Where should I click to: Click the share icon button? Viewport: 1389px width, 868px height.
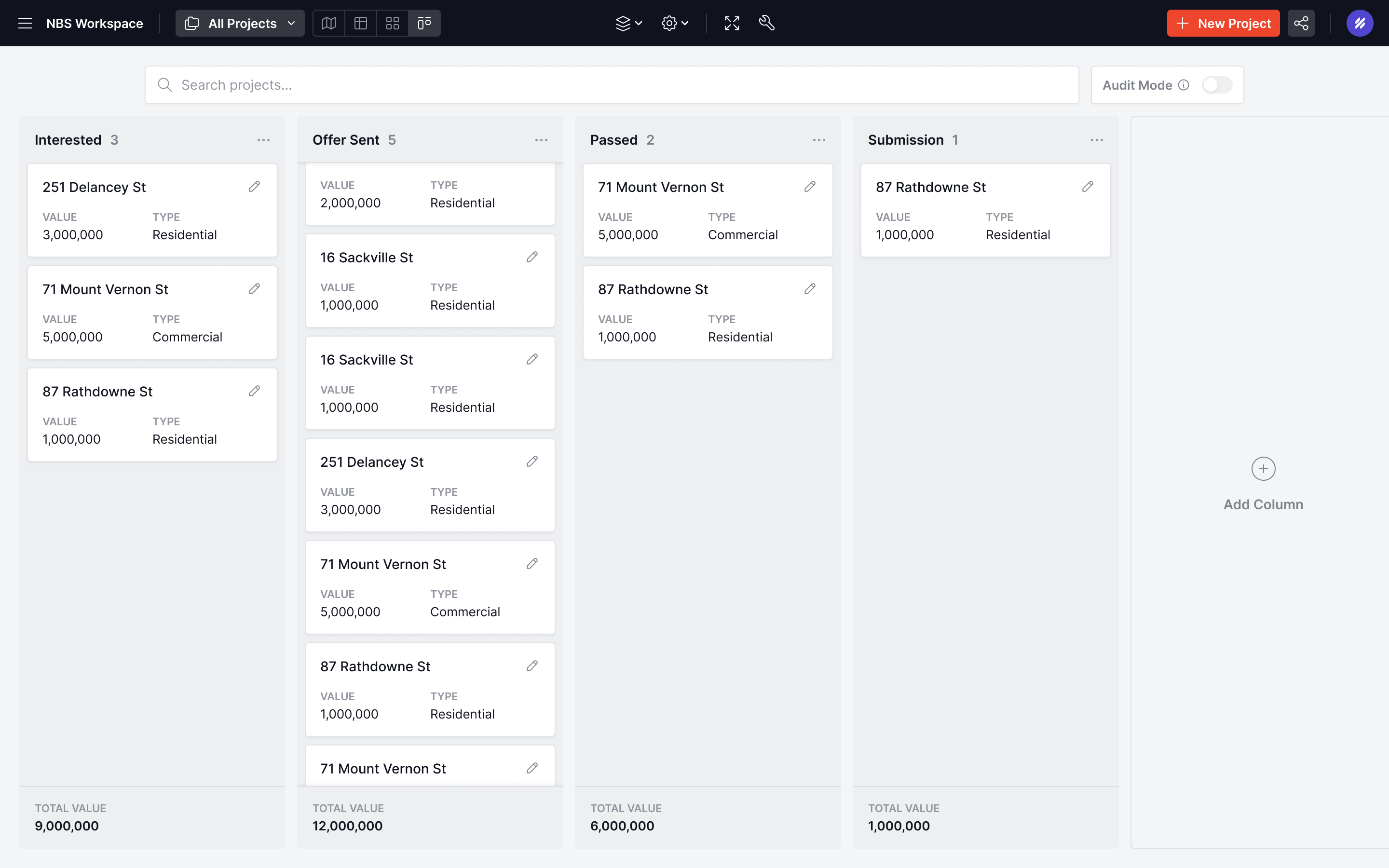[x=1301, y=23]
